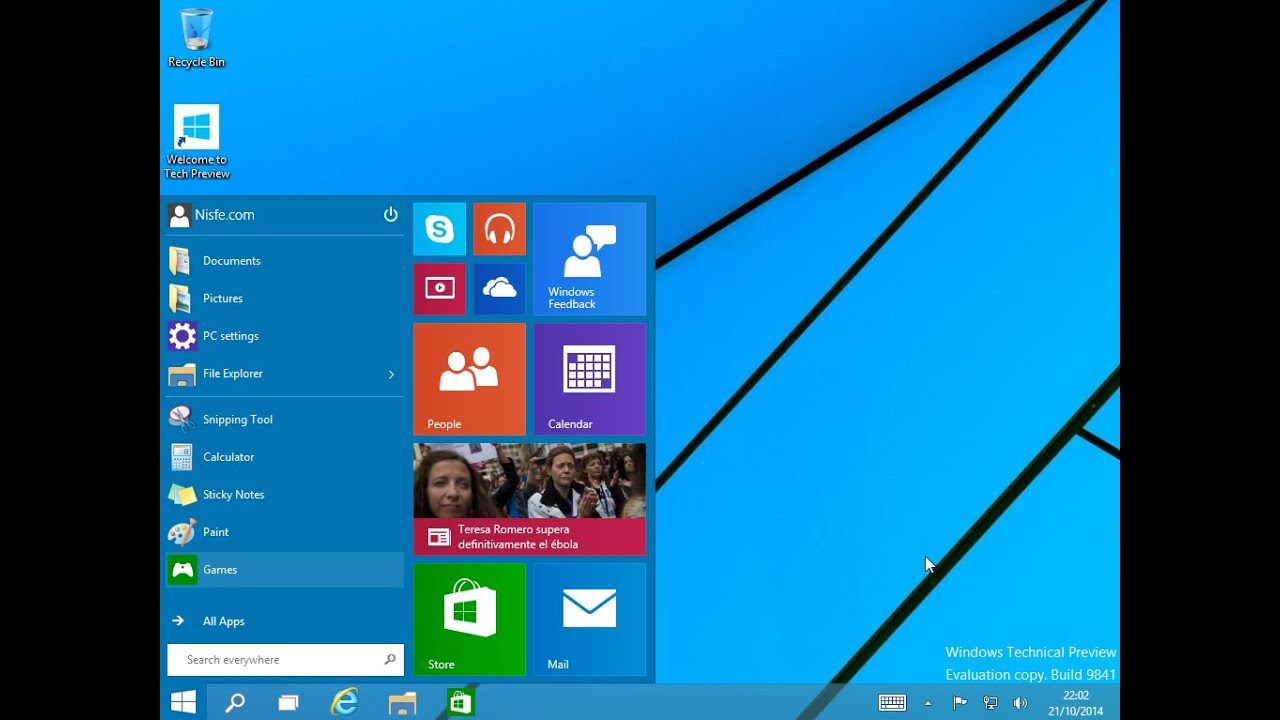
Task: Open Task View on the taskbar
Action: [x=288, y=703]
